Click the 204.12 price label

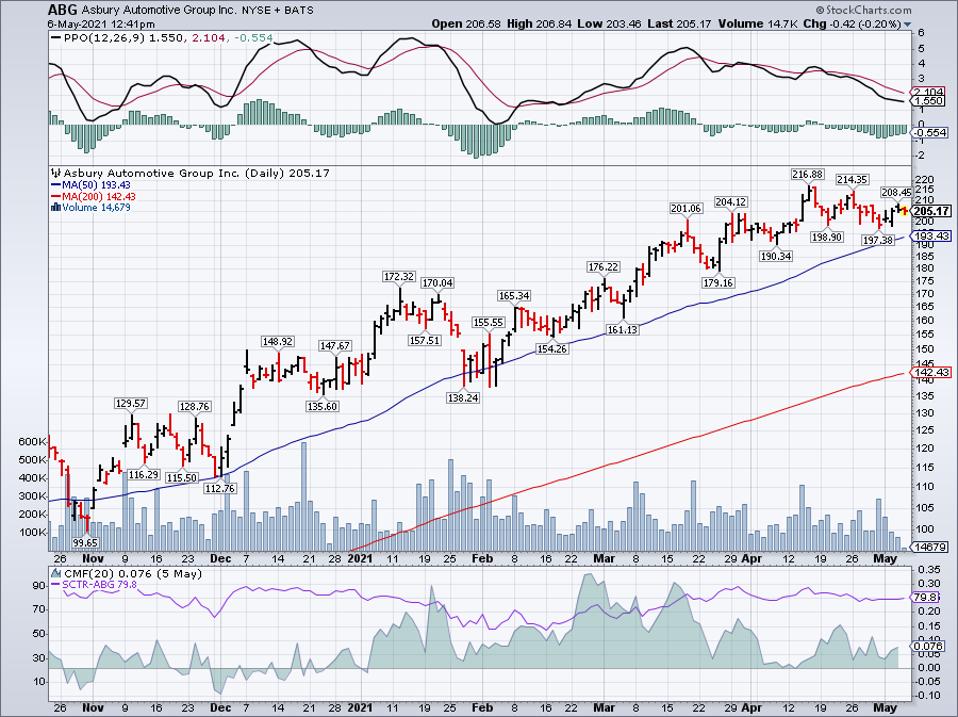[x=730, y=202]
